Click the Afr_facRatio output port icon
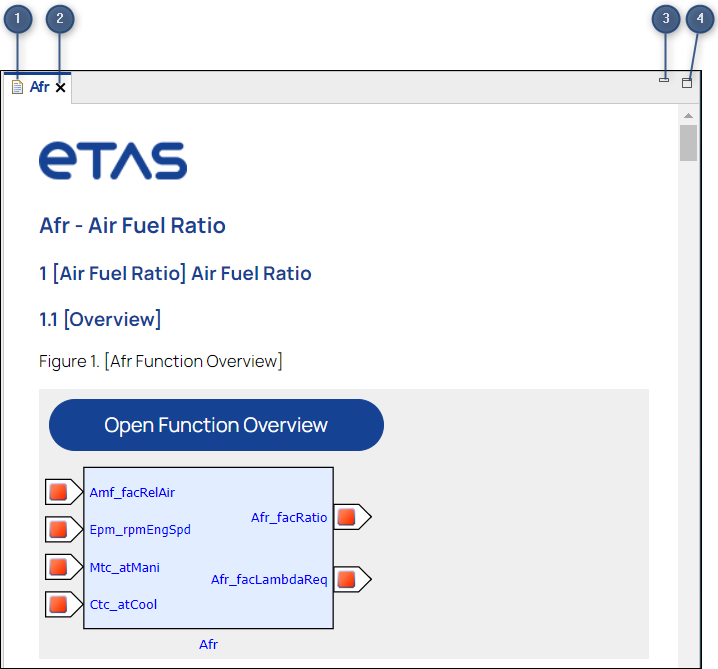 click(x=346, y=517)
